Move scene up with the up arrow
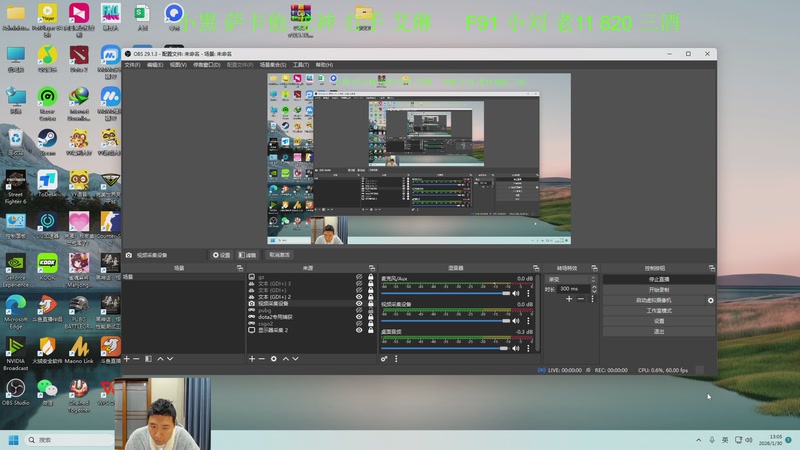Screen dimensions: 800x450 coord(160,359)
